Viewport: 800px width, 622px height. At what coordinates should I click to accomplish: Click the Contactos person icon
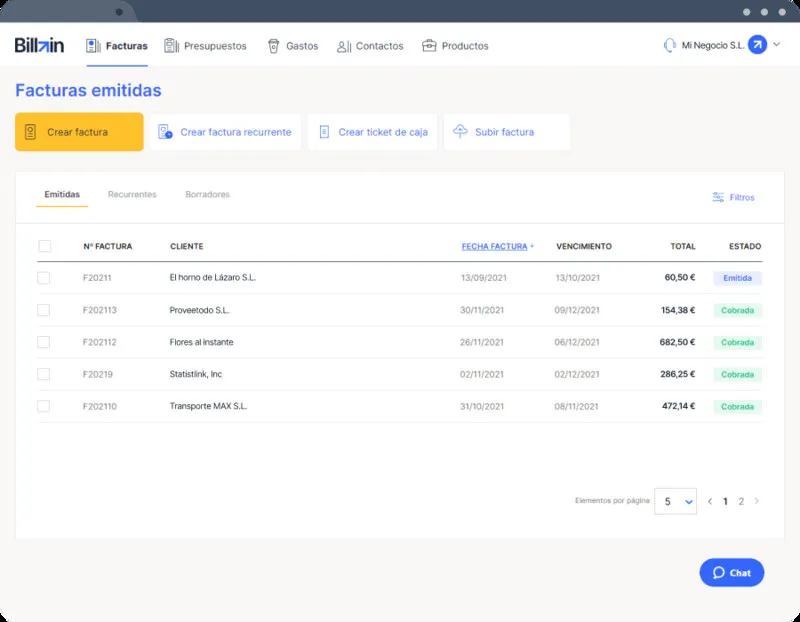pyautogui.click(x=343, y=46)
